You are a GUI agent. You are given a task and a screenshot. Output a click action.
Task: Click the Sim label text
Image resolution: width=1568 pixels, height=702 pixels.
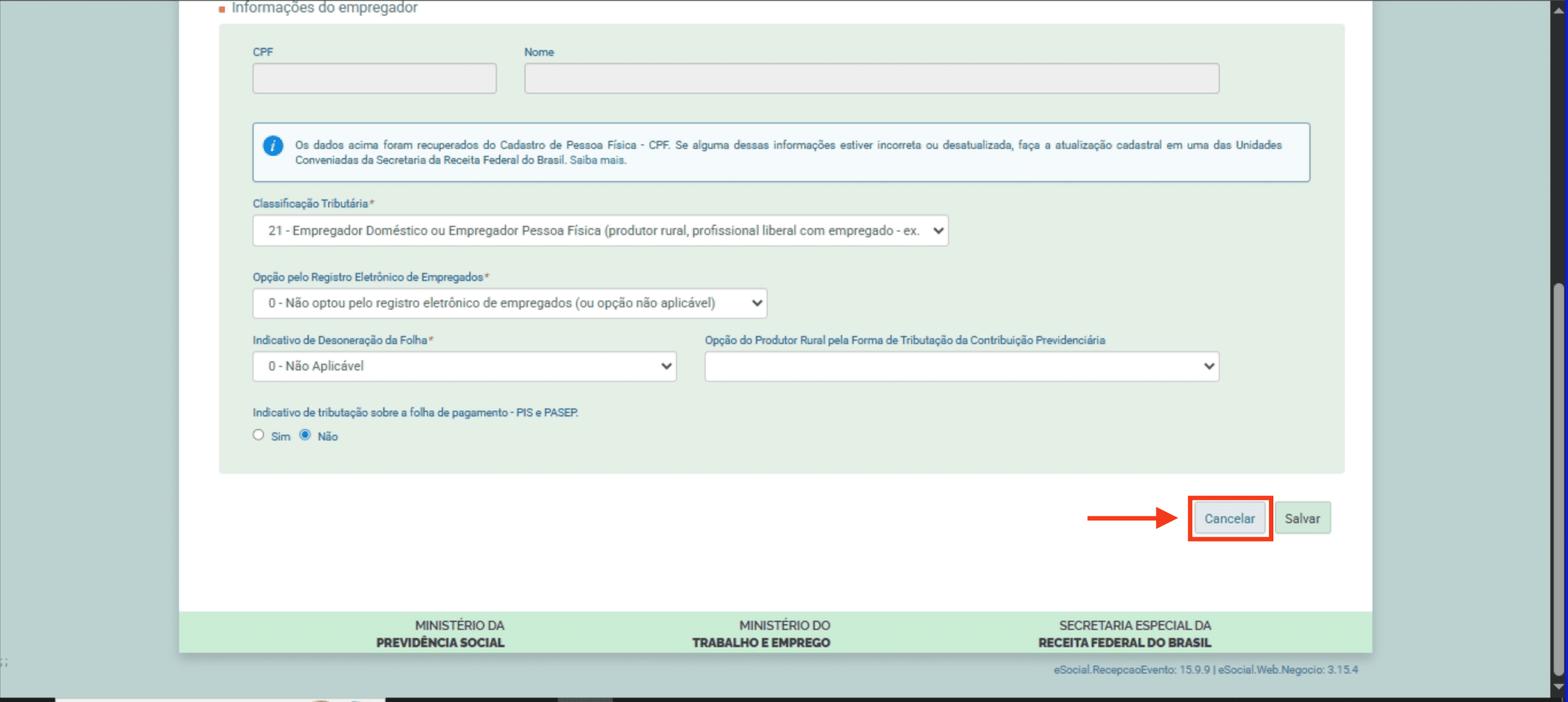pyautogui.click(x=281, y=437)
